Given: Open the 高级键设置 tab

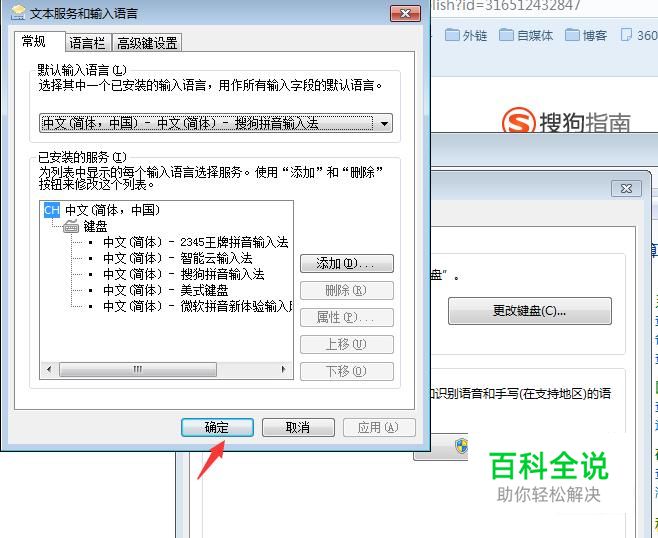Looking at the screenshot, I should click(147, 43).
